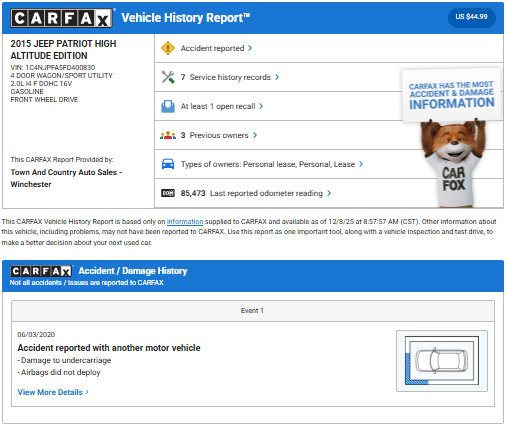The image size is (506, 426).
Task: Click Accident reported with another motor vehicle heading
Action: pyautogui.click(x=109, y=348)
